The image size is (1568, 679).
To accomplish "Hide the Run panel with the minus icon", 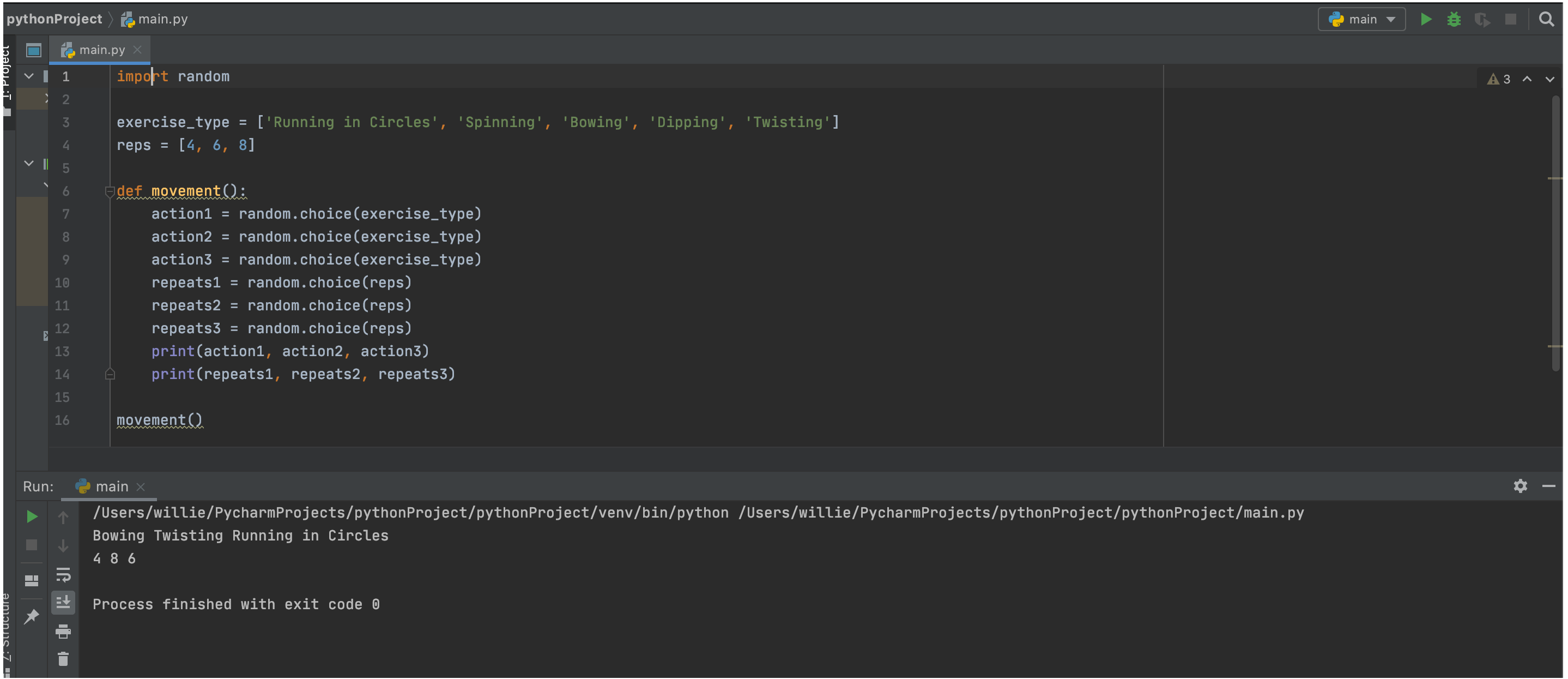I will tap(1548, 486).
